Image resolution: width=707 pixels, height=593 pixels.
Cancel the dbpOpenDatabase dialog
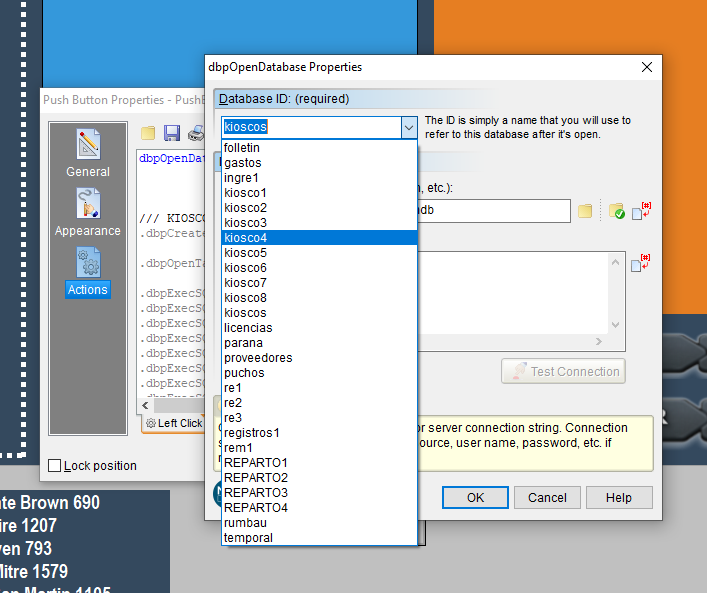(x=547, y=497)
